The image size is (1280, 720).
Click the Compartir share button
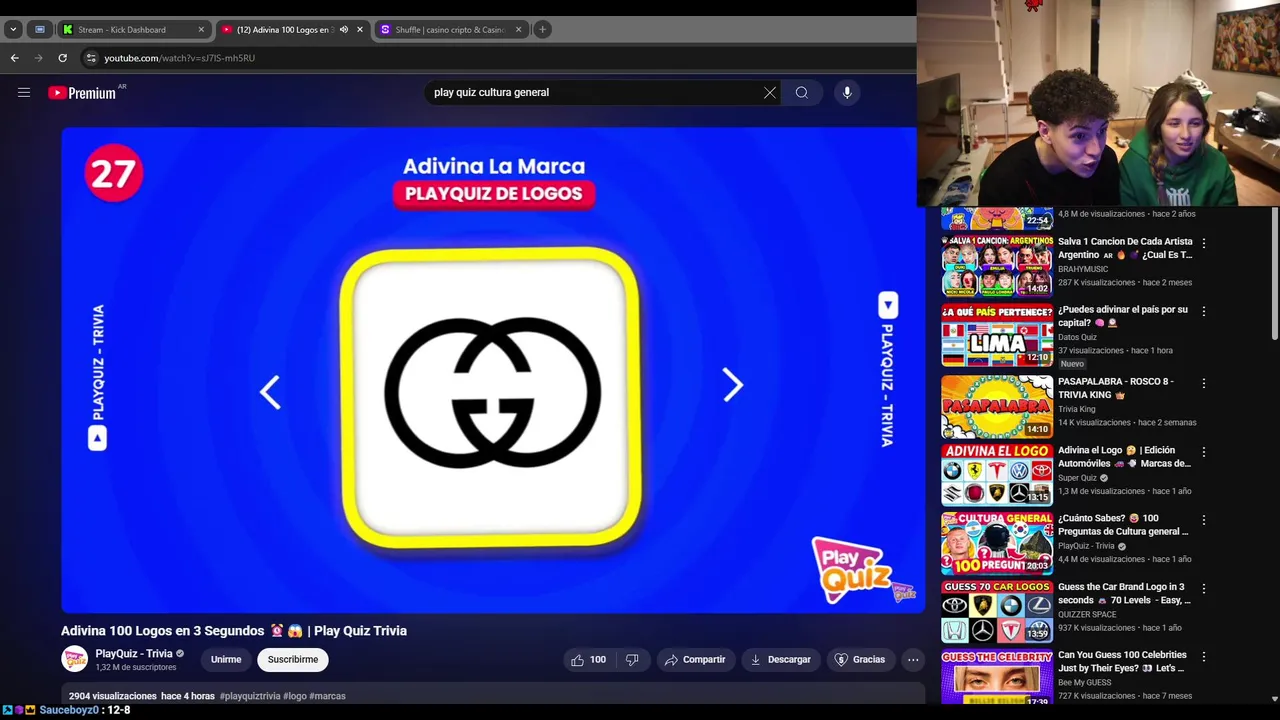(695, 659)
